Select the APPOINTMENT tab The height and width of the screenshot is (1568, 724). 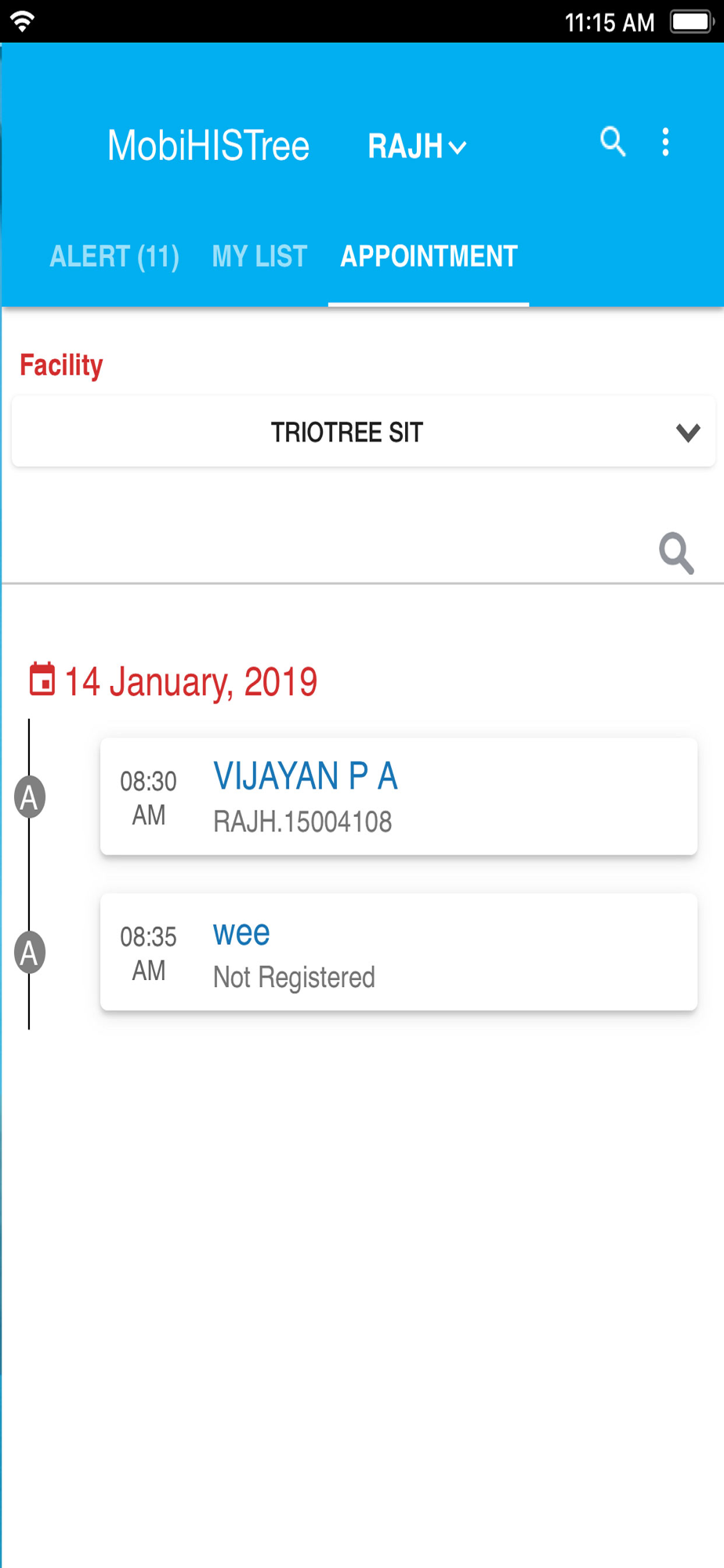pyautogui.click(x=429, y=256)
